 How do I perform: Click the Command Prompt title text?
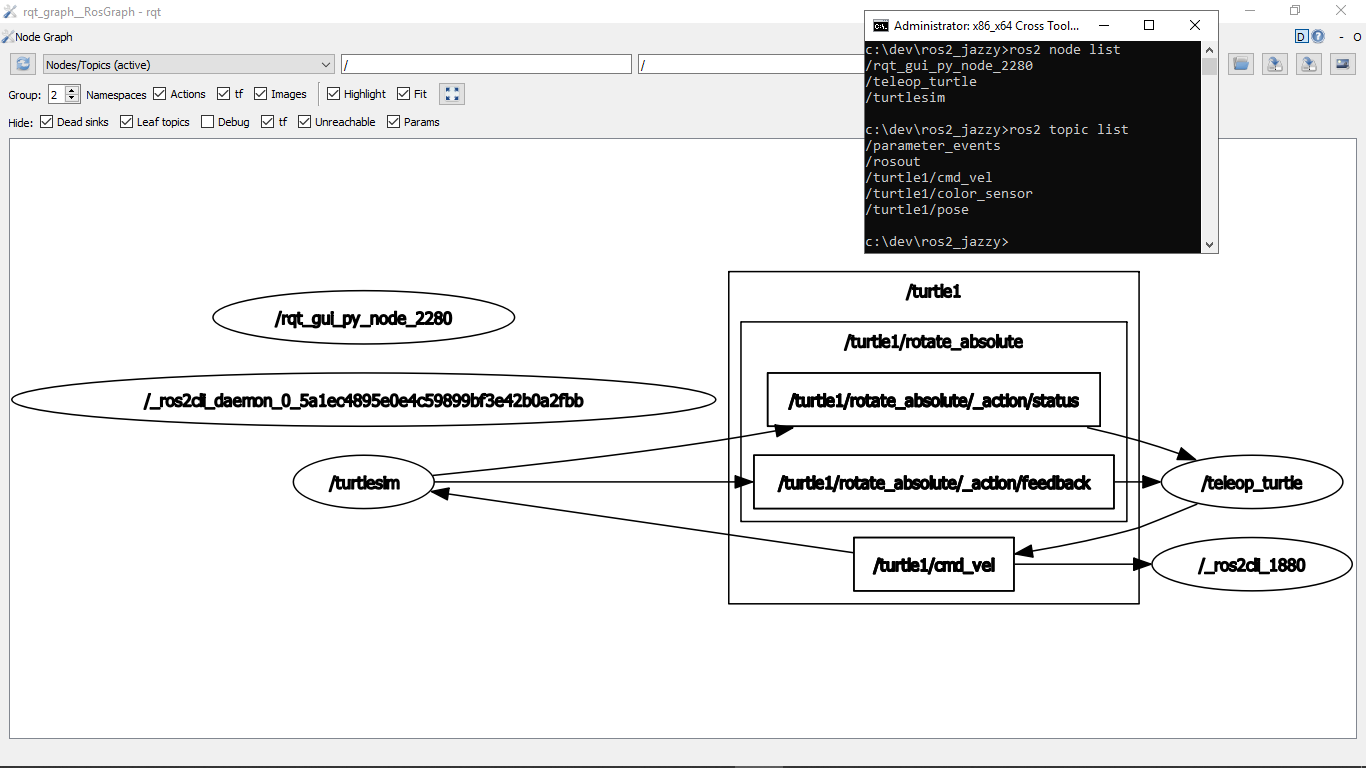[x=986, y=26]
